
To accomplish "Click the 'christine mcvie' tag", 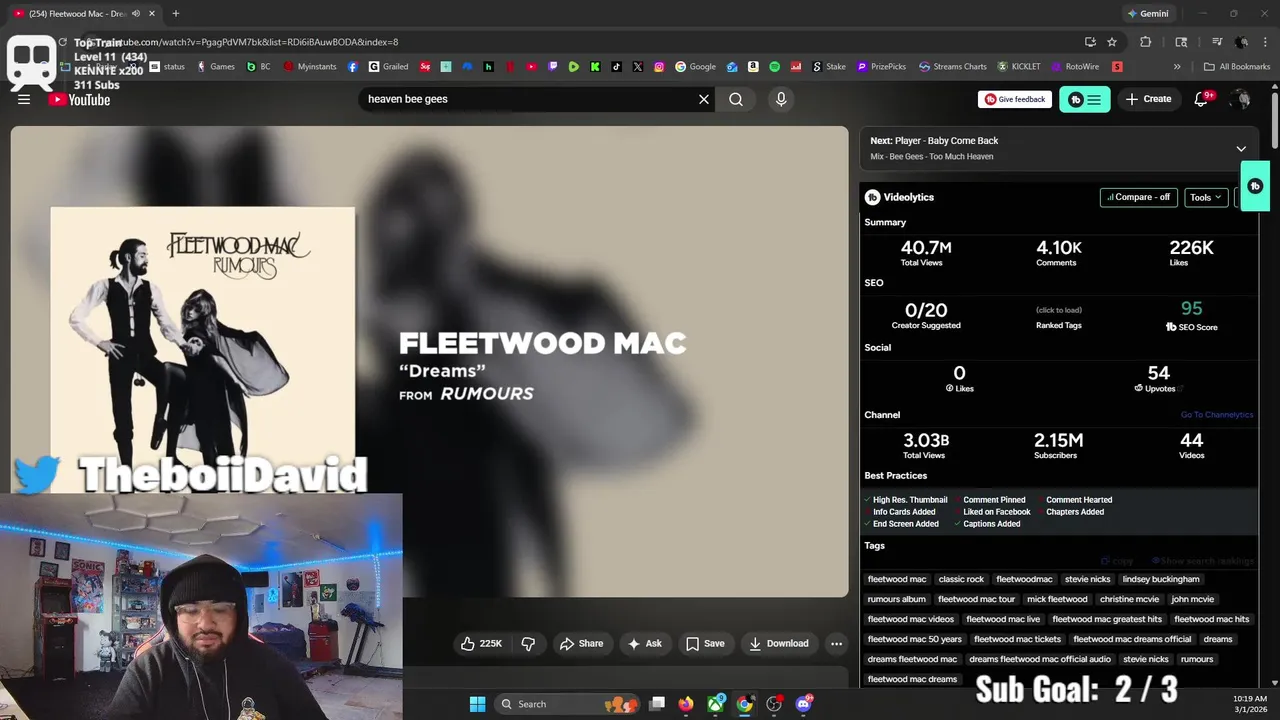I will click(1129, 599).
